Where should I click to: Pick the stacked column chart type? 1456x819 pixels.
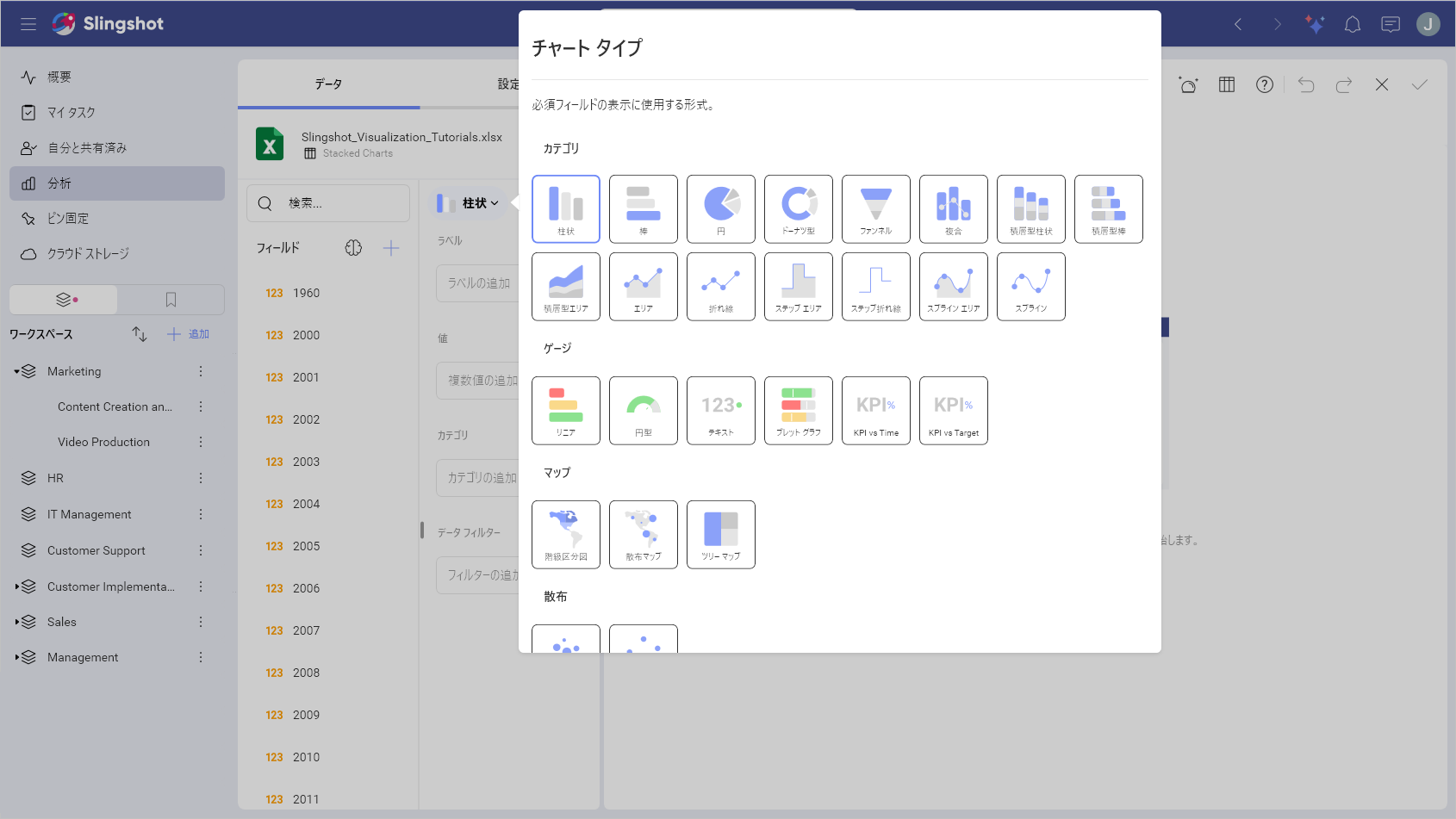pyautogui.click(x=1031, y=209)
